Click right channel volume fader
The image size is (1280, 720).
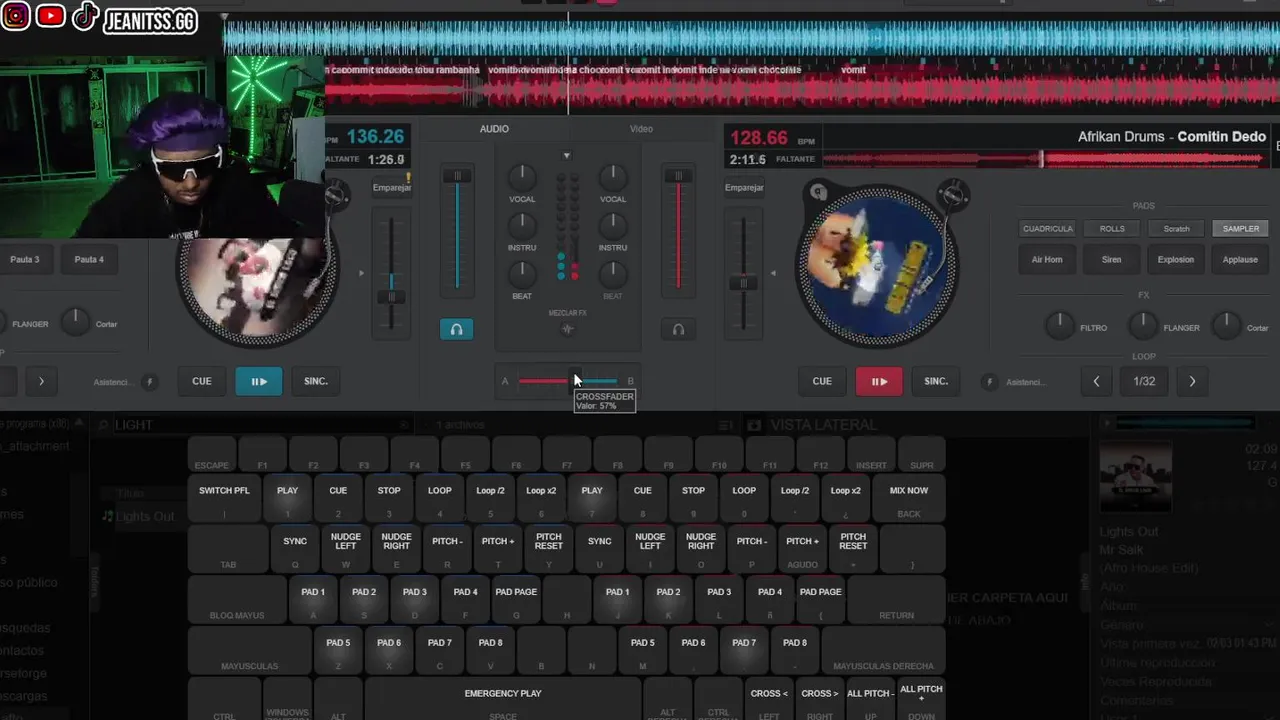678,176
